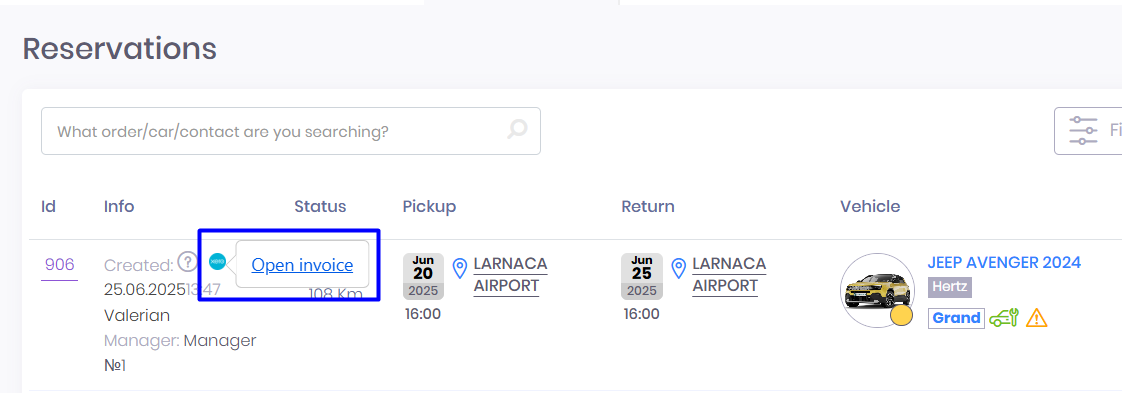Click the return location pin icon

(679, 268)
